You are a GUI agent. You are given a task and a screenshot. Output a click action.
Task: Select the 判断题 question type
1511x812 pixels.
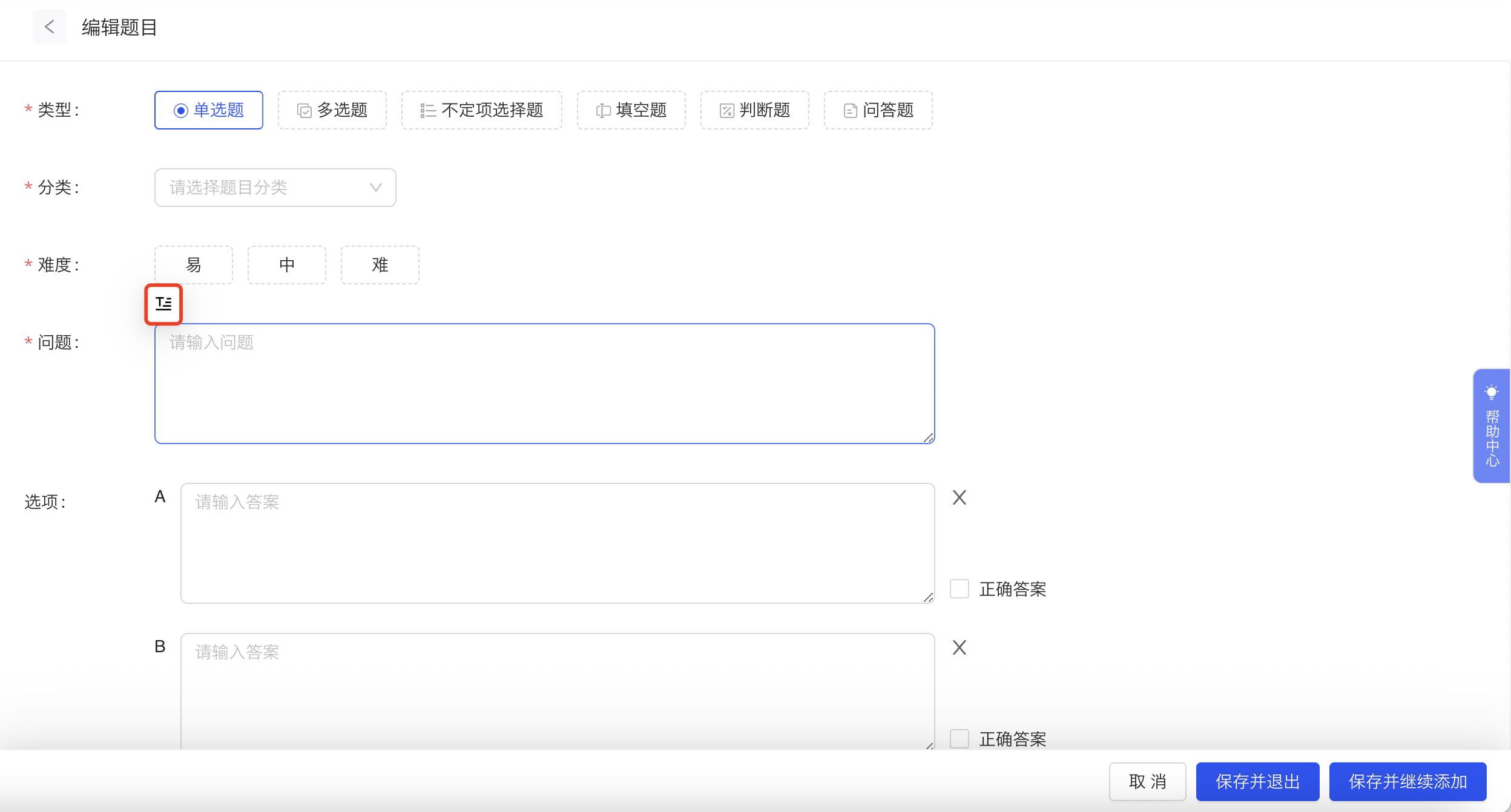coord(755,110)
